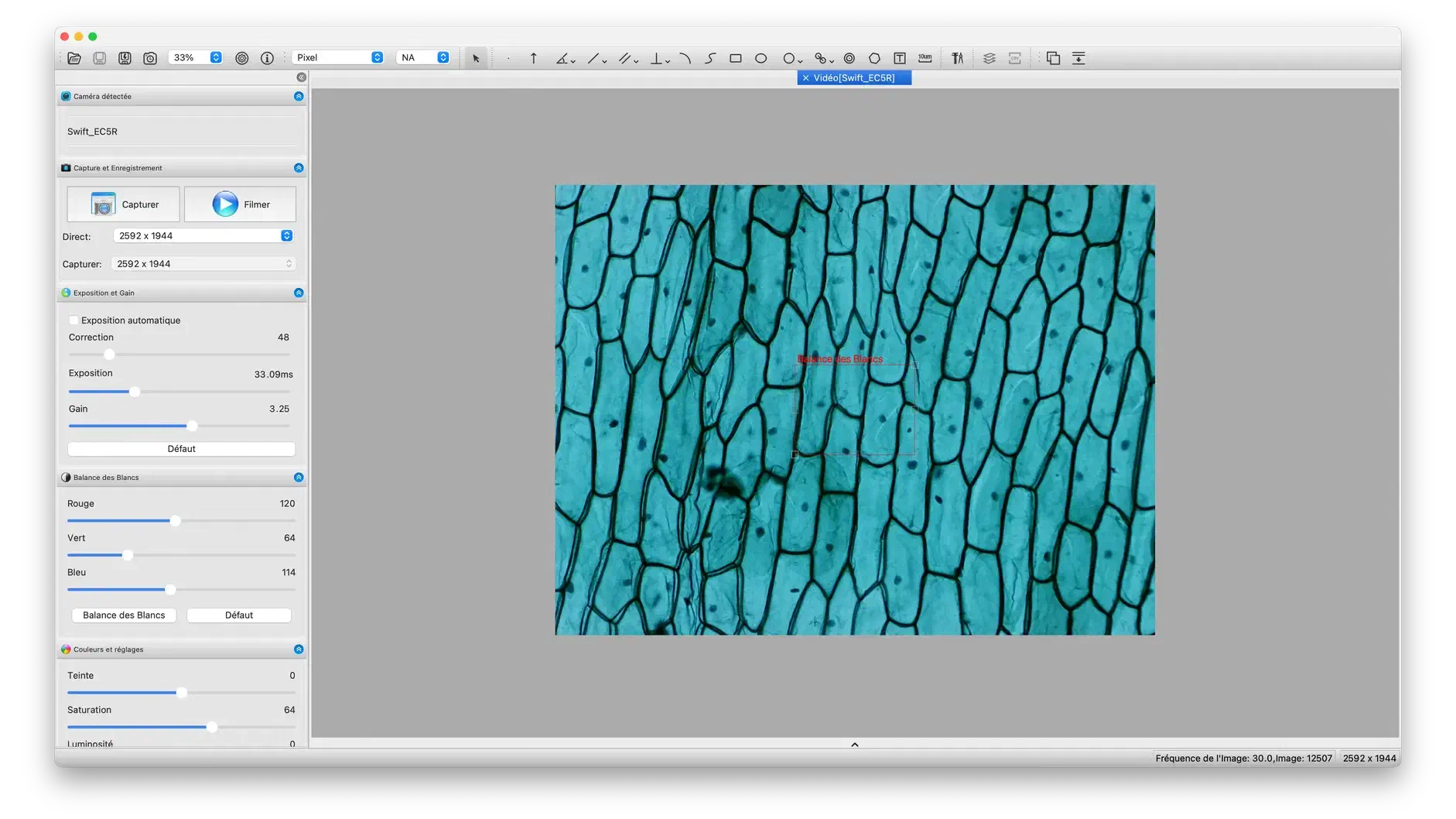
Task: Open the info icon in toolbar
Action: coord(267,58)
